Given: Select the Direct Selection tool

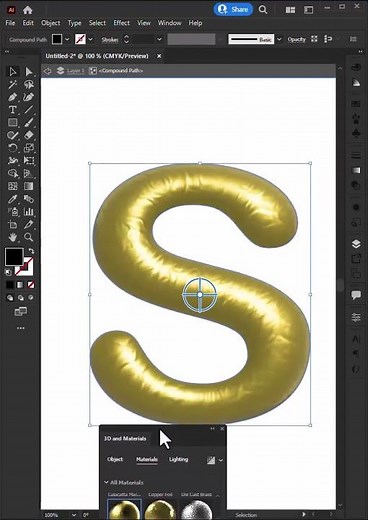Looking at the screenshot, I should pyautogui.click(x=29, y=72).
